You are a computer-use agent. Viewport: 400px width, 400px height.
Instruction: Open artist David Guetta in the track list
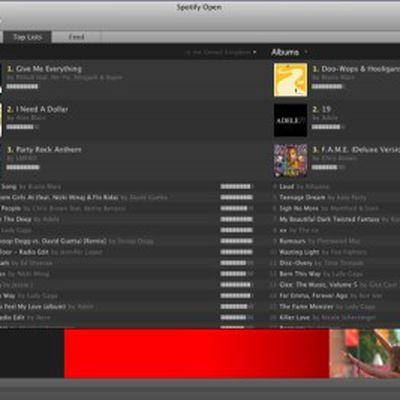pos(148,198)
